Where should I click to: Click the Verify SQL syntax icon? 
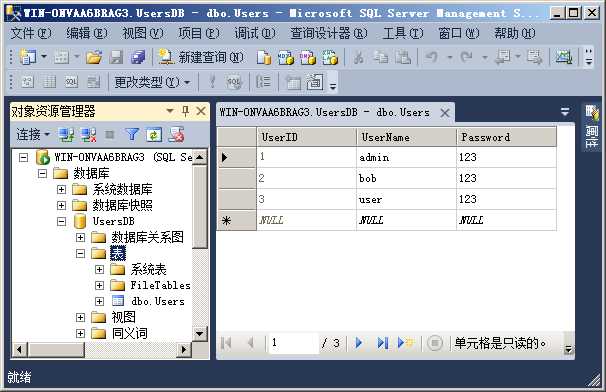(x=234, y=82)
